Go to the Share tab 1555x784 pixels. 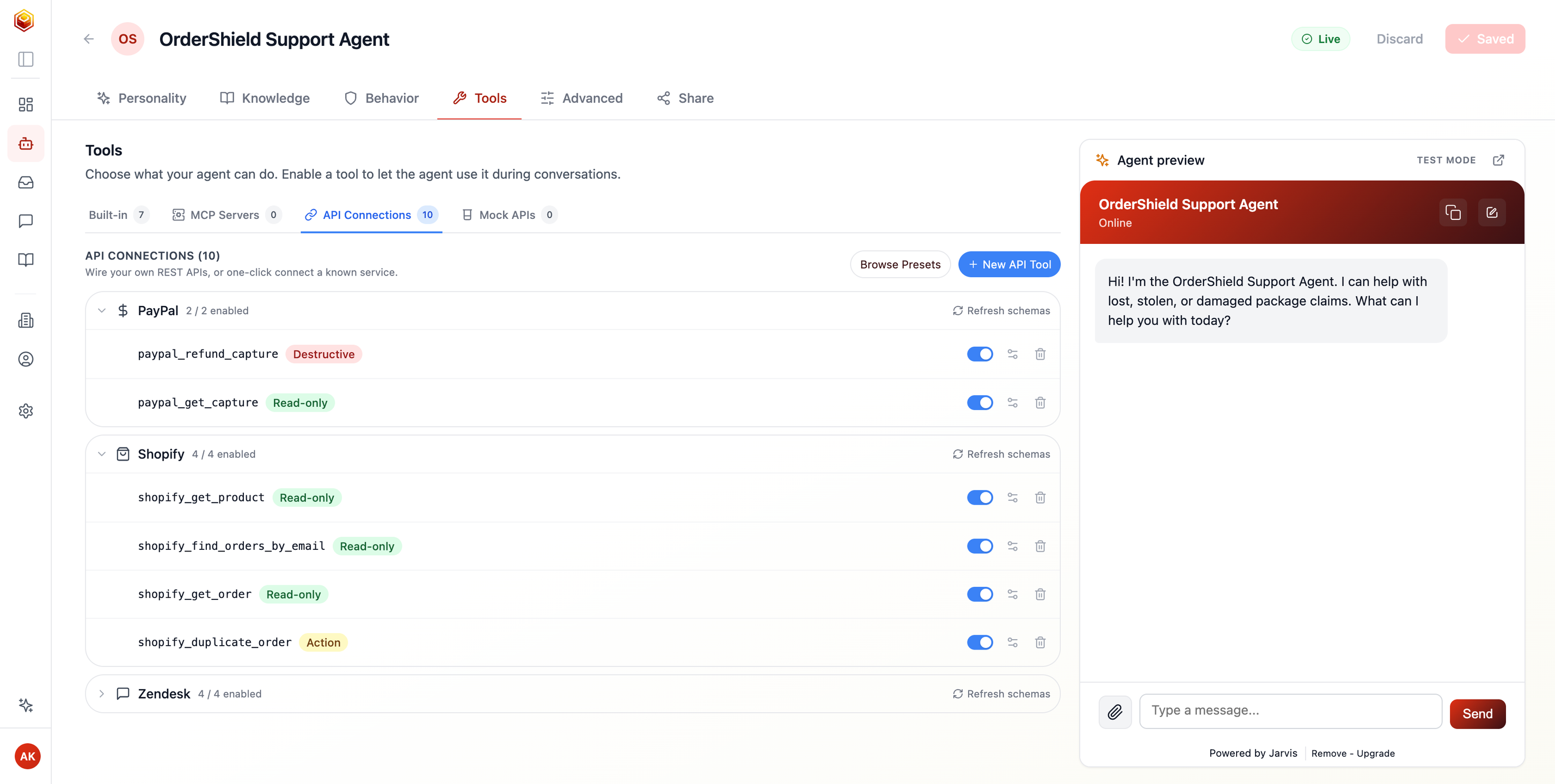coord(685,99)
